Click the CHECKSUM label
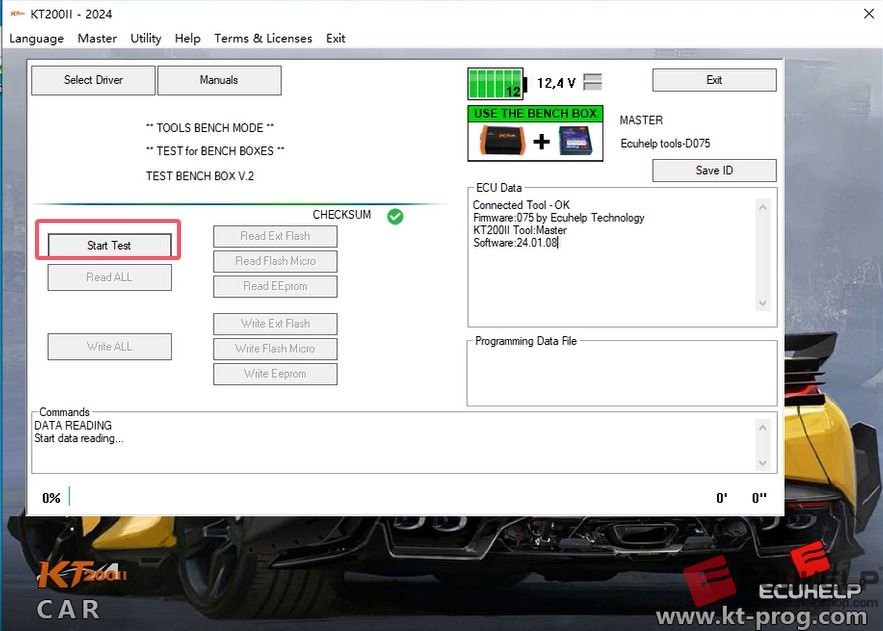The width and height of the screenshot is (883, 631). [x=342, y=215]
